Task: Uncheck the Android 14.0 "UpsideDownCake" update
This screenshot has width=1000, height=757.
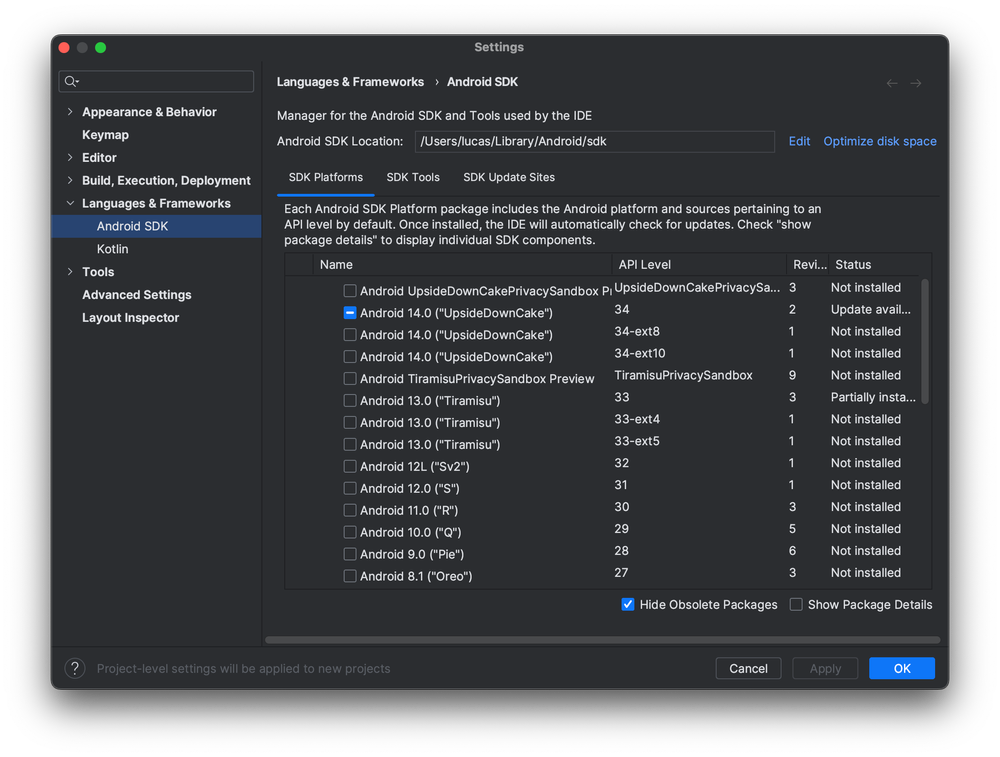Action: 350,312
